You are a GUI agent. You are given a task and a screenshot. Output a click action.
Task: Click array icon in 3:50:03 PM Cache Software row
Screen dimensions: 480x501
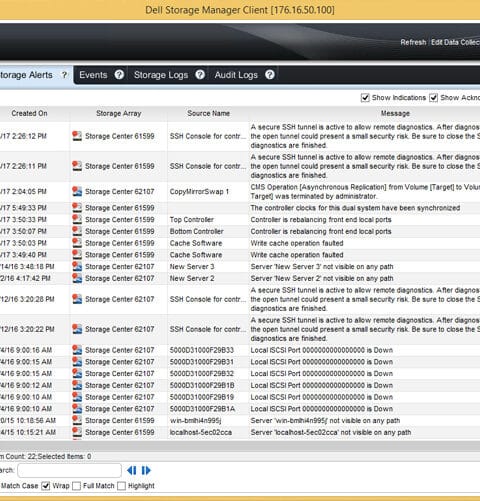[x=77, y=243]
